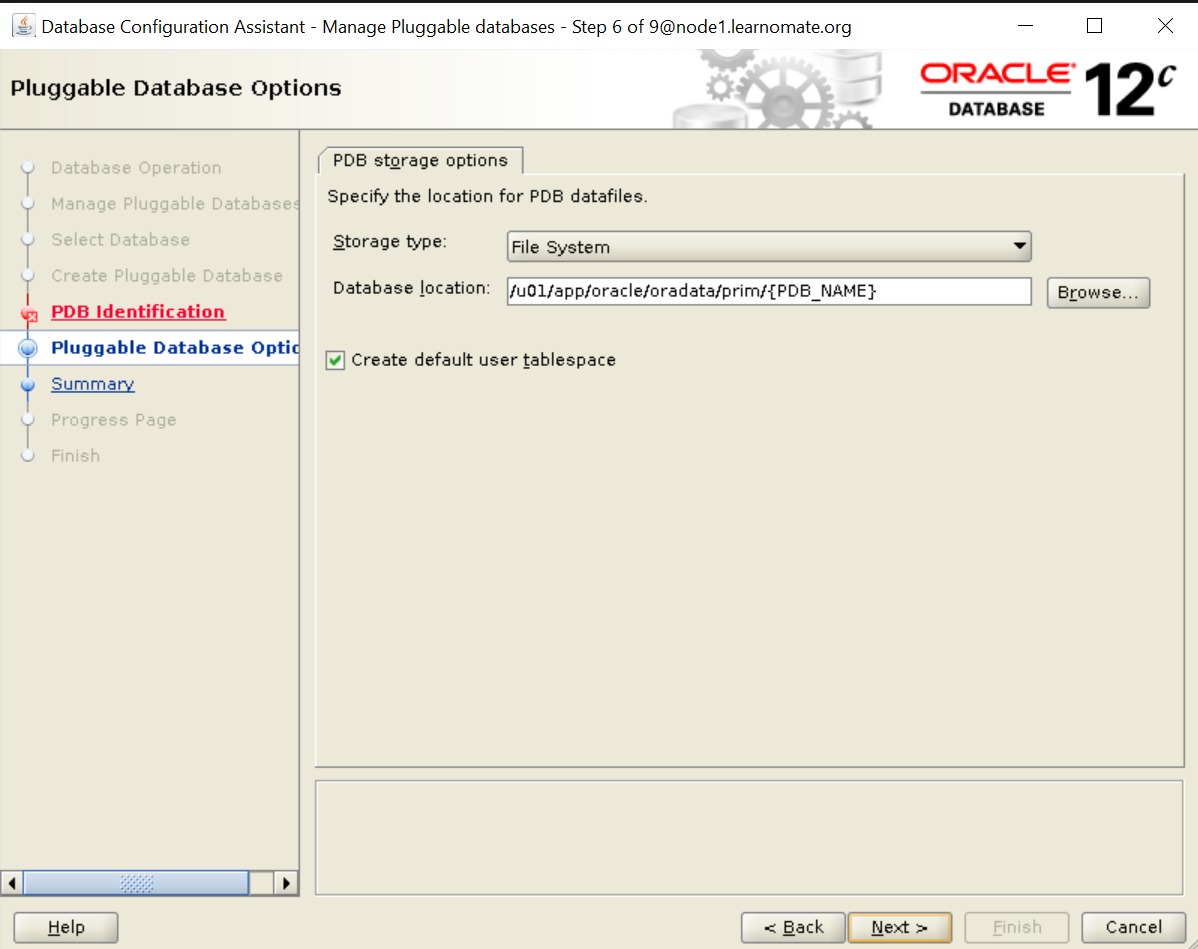Maximize the Database Configuration Assistant window
1198x949 pixels.
[1094, 27]
